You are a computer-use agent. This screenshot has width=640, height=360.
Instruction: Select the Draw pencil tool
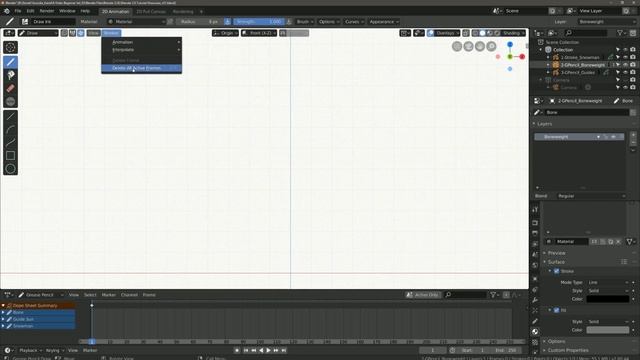[11, 62]
